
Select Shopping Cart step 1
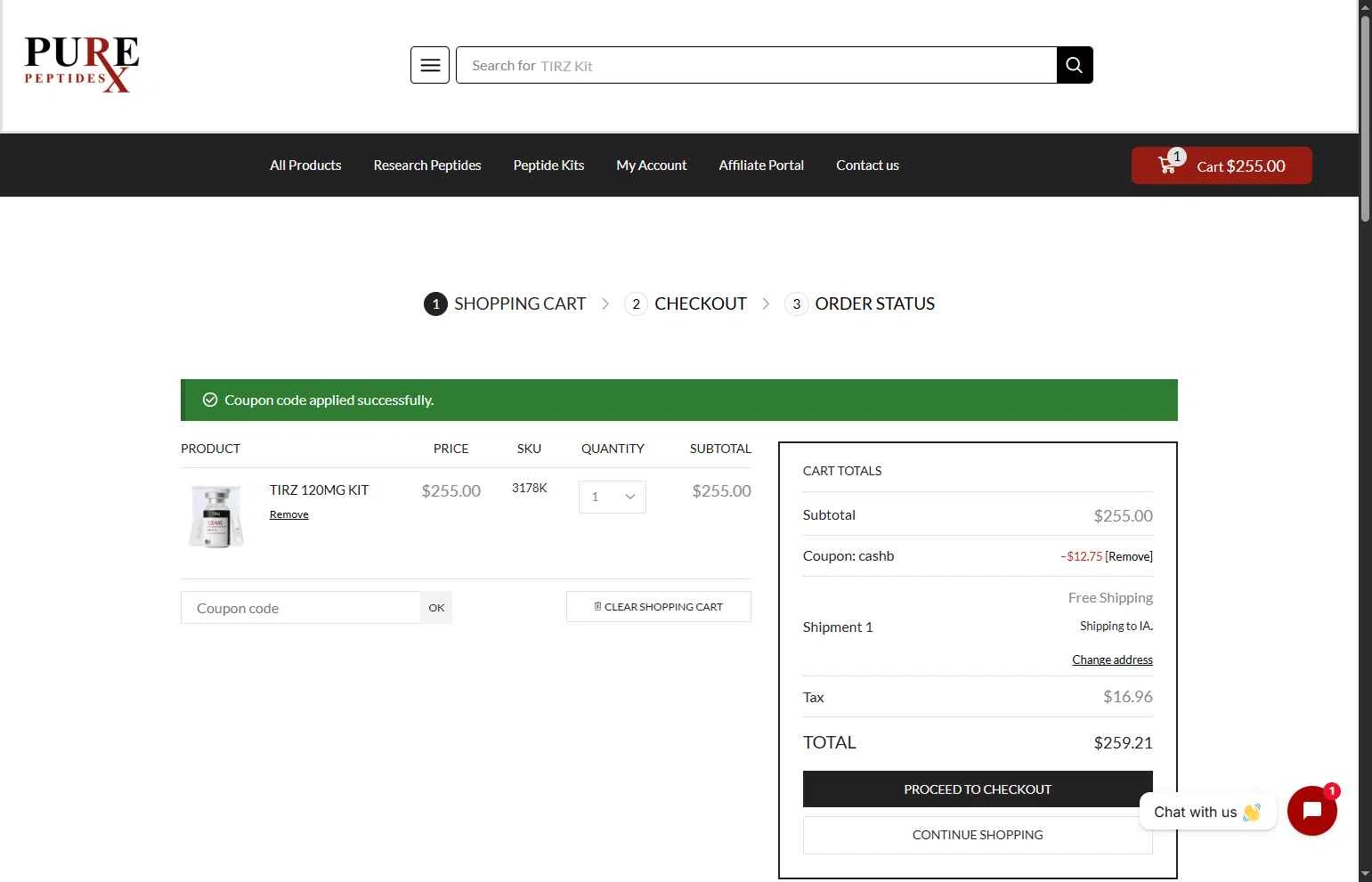click(505, 303)
